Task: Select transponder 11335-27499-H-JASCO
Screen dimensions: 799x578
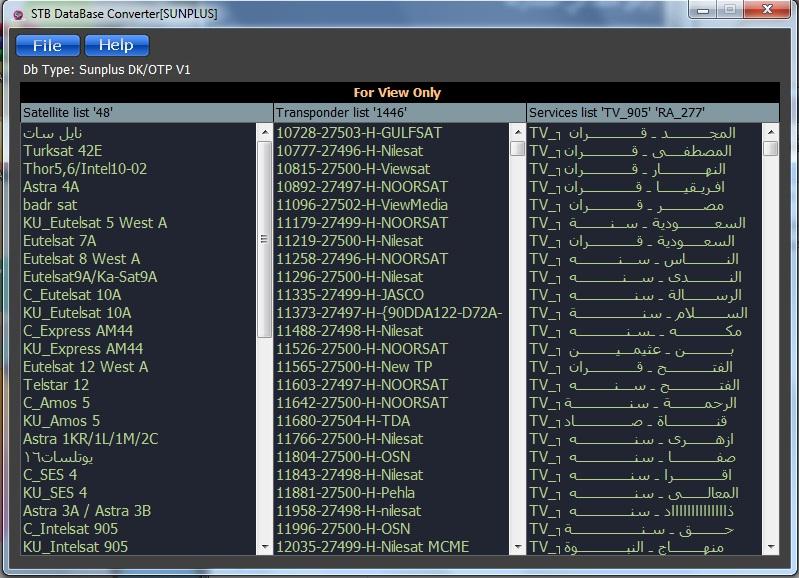Action: (391, 295)
